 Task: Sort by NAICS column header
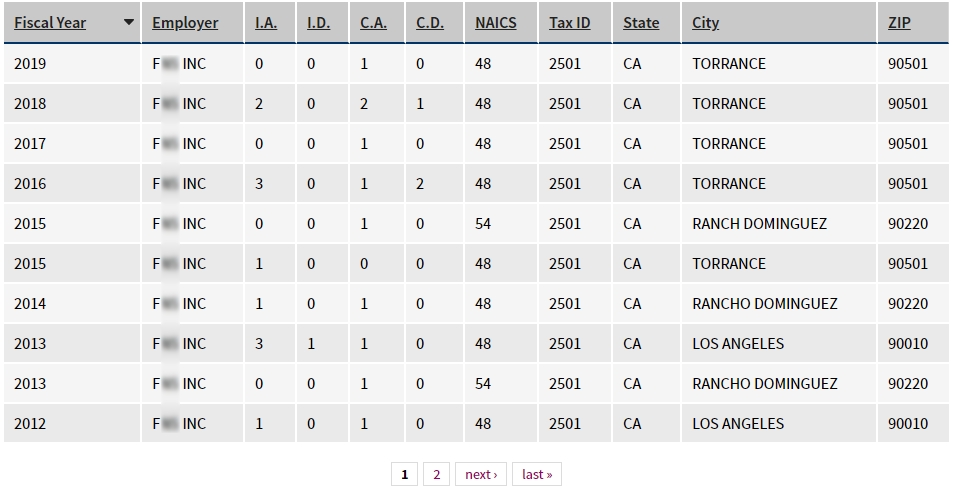[496, 22]
